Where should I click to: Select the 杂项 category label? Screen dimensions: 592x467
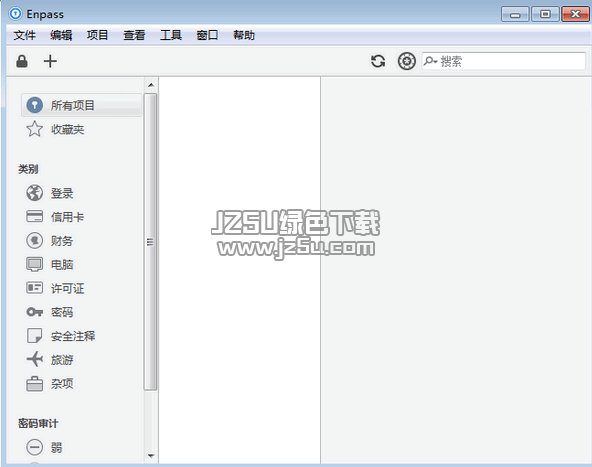(x=62, y=384)
